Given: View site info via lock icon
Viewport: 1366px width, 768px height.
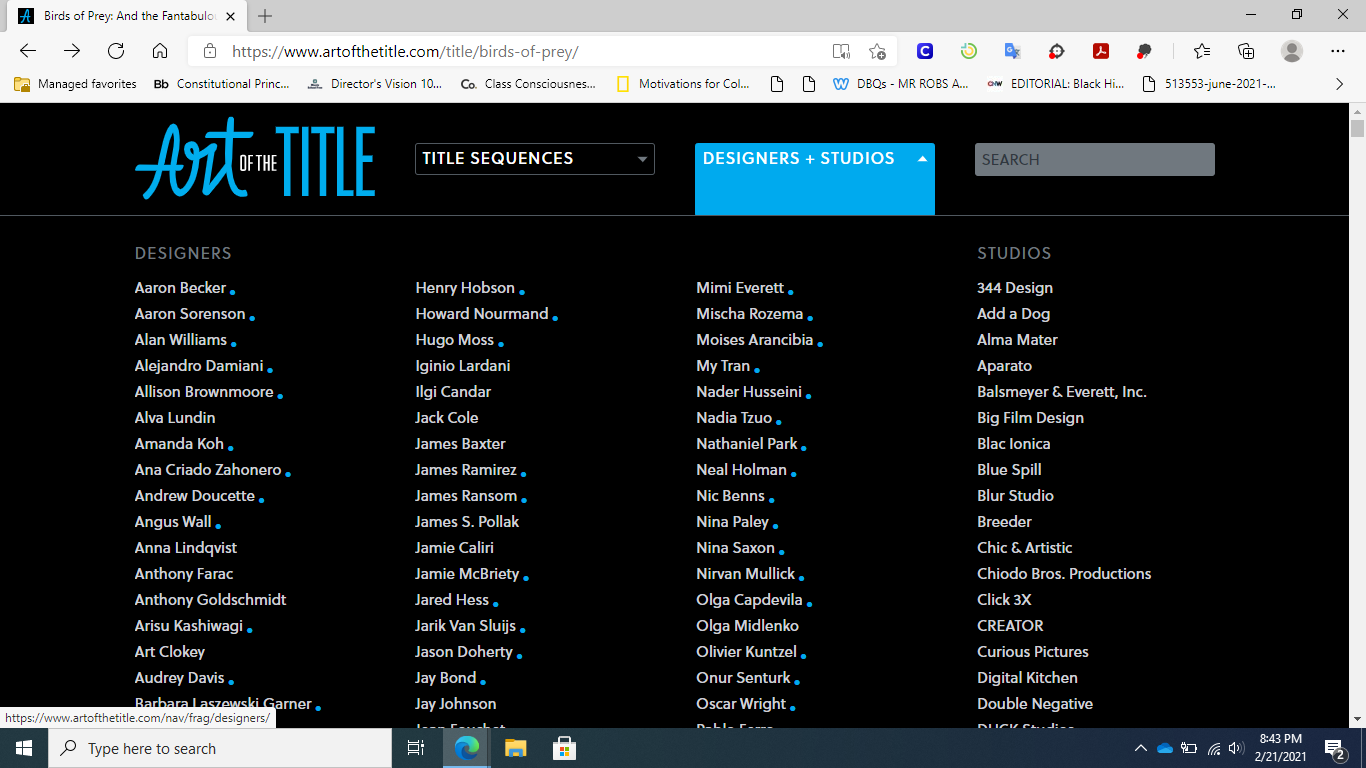Looking at the screenshot, I should pyautogui.click(x=210, y=51).
